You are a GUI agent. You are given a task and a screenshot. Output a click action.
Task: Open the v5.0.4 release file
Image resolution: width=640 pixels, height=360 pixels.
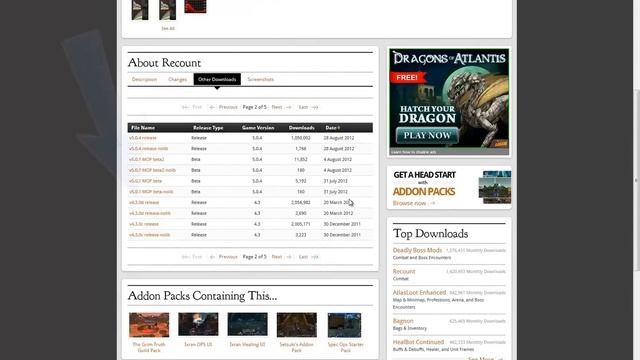coord(143,138)
